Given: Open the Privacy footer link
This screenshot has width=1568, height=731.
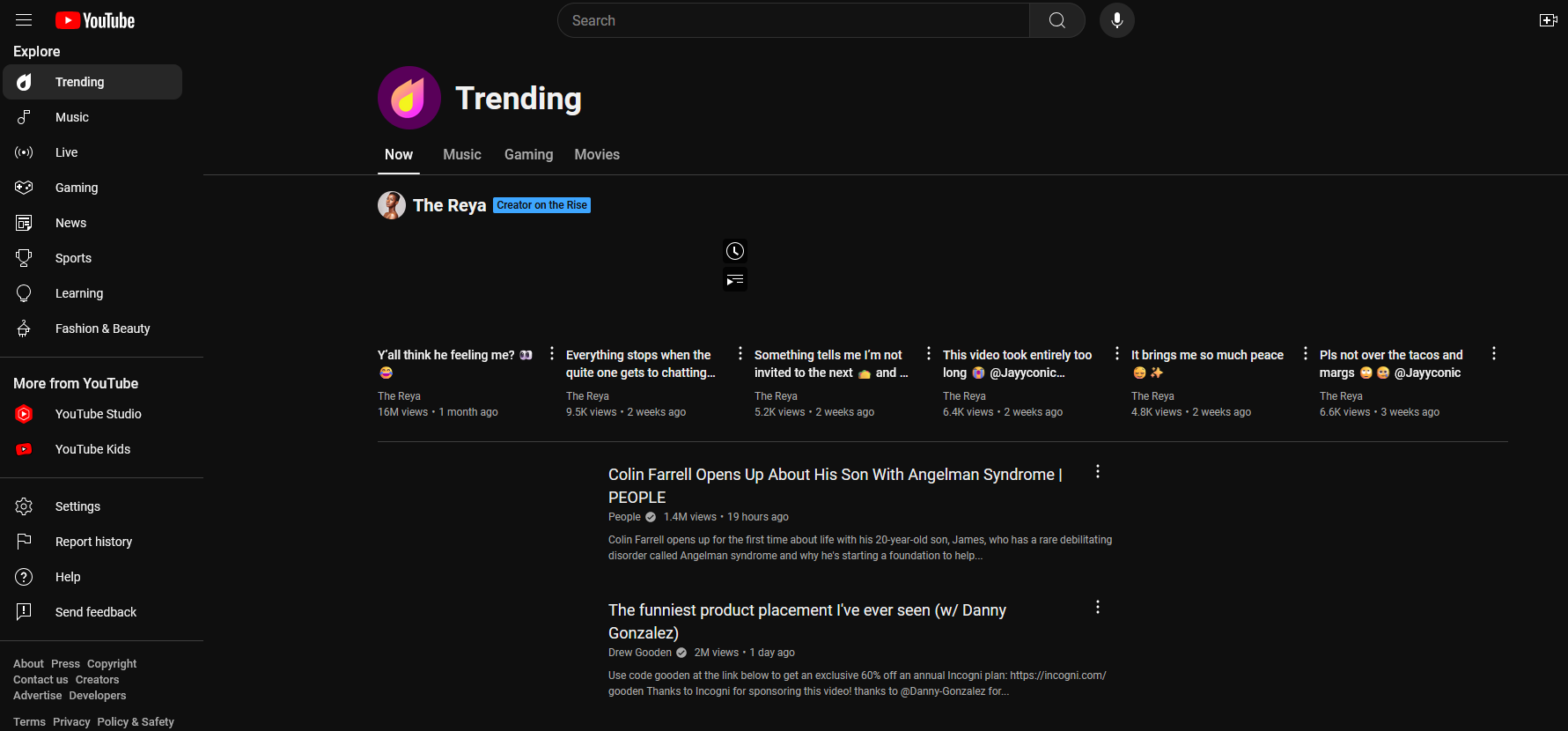Looking at the screenshot, I should (71, 722).
